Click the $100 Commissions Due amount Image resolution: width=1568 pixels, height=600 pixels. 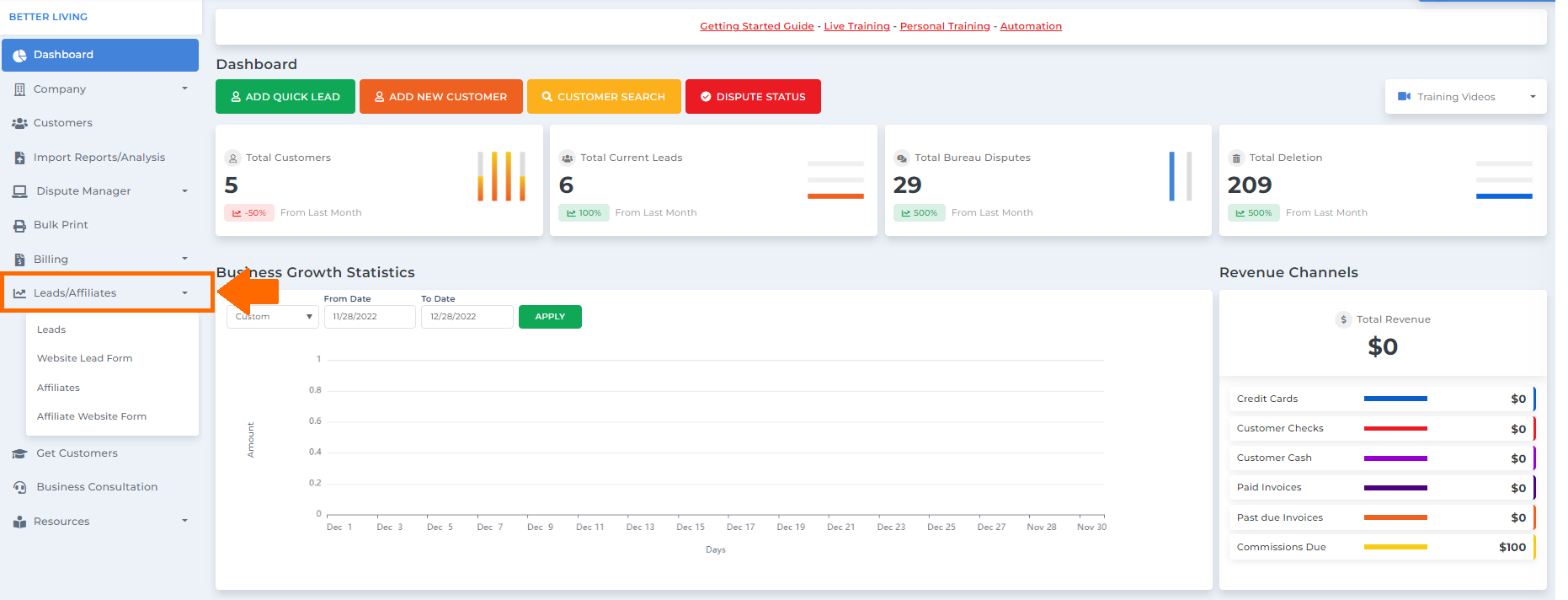pos(1512,547)
